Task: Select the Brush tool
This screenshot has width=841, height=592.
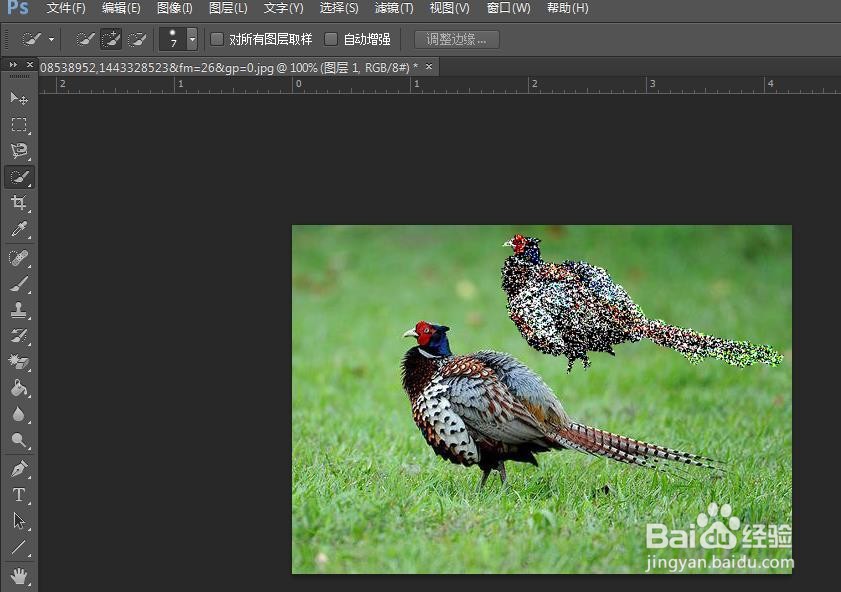Action: click(19, 284)
